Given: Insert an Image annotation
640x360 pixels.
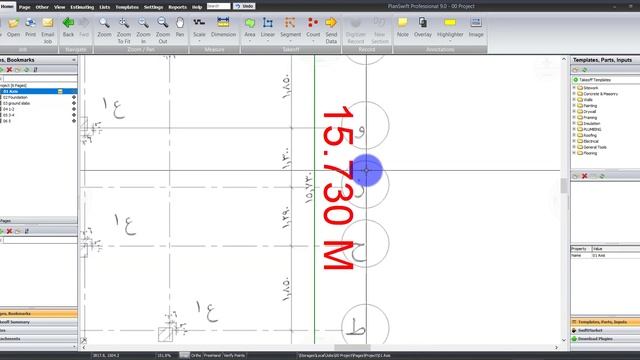Looking at the screenshot, I should click(476, 27).
